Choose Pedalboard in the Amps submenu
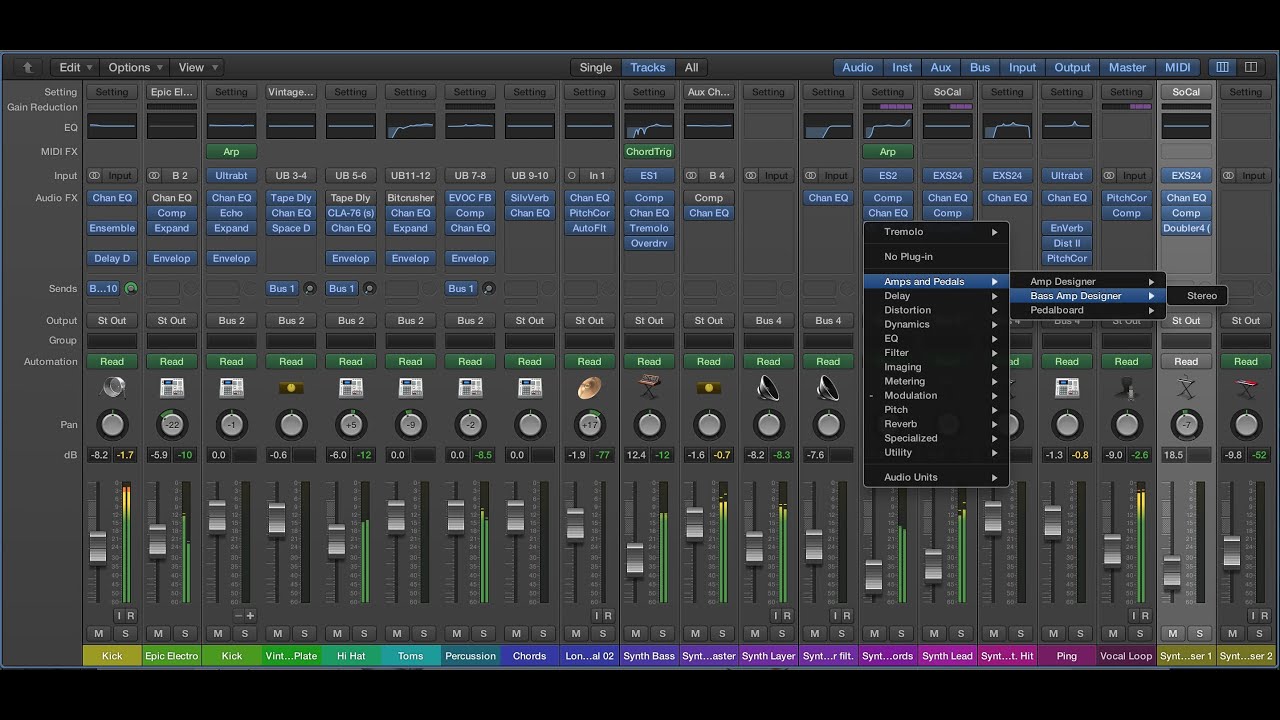The height and width of the screenshot is (720, 1280). (1057, 310)
